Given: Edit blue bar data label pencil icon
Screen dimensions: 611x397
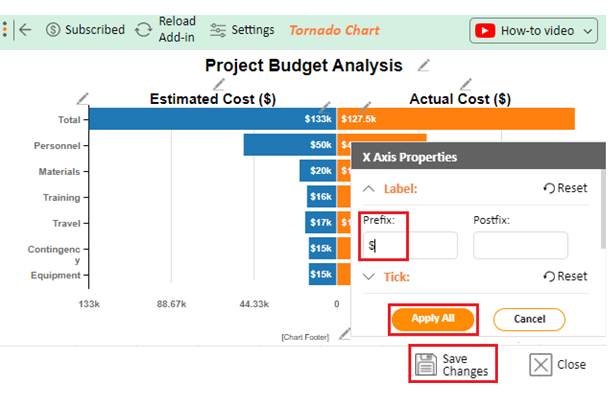Looking at the screenshot, I should 325,107.
